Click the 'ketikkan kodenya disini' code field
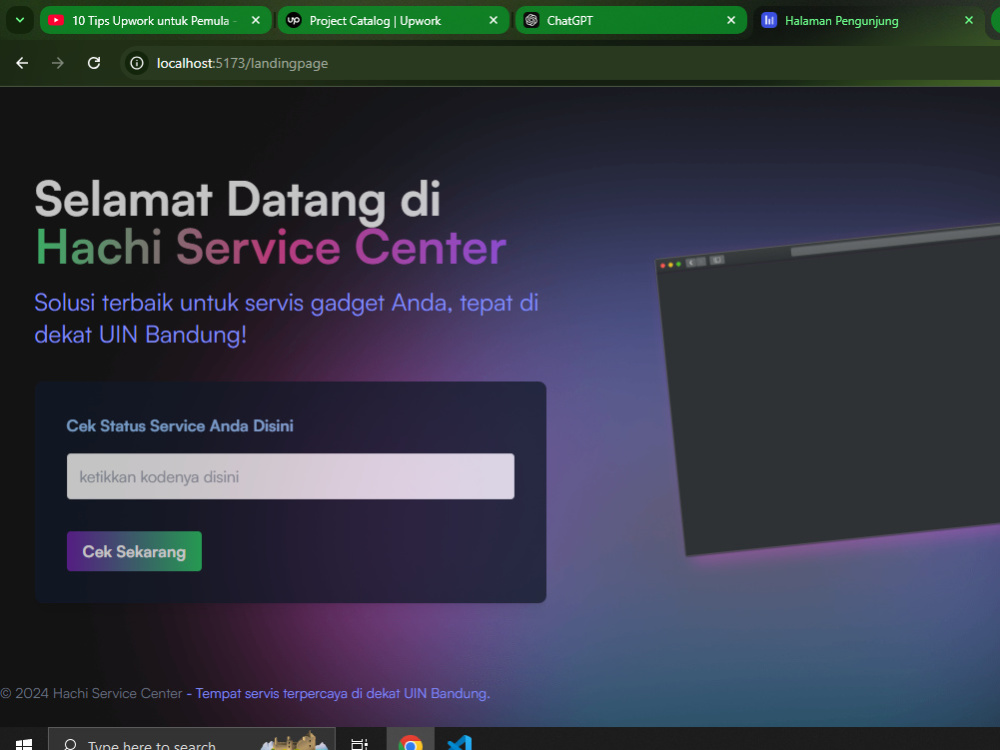The image size is (1000, 750). [290, 476]
